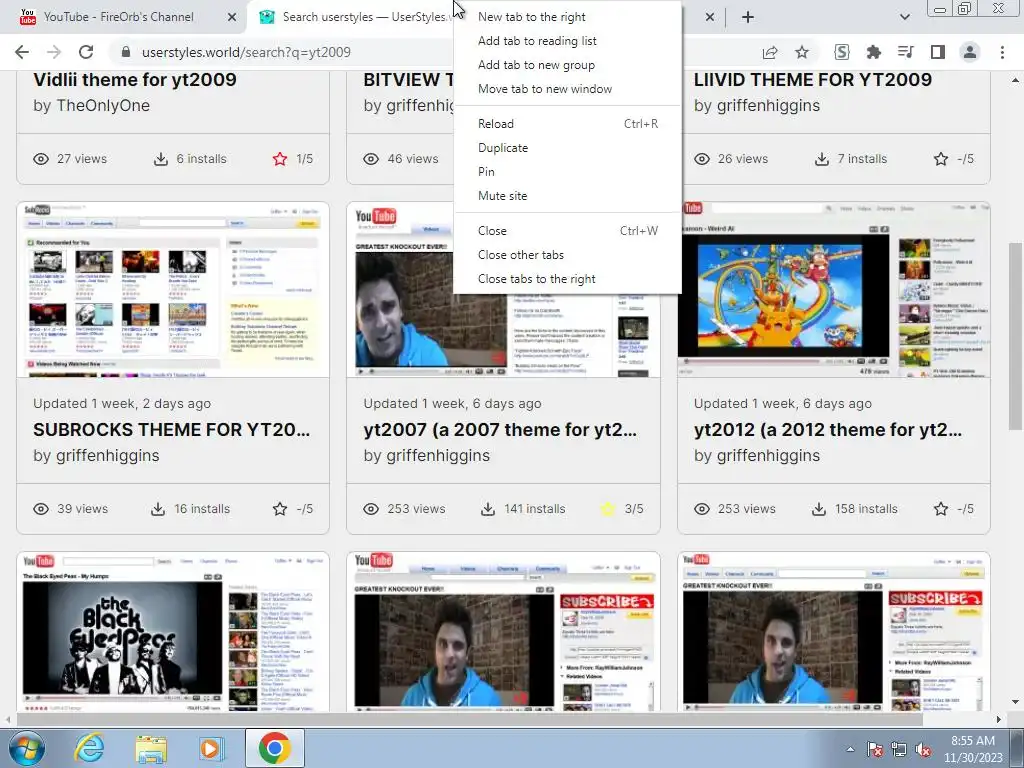Click the rating star on yt2012 card
The image size is (1024, 768).
(940, 509)
